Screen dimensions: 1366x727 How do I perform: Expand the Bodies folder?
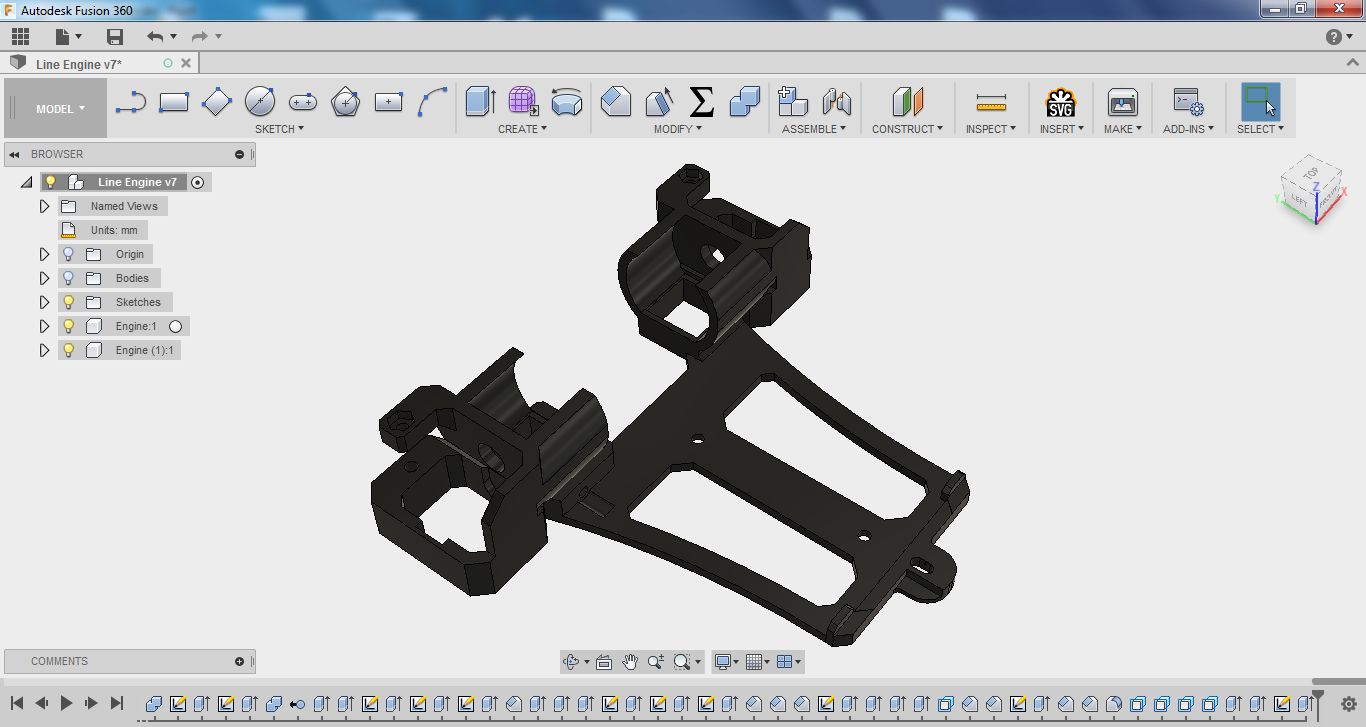[44, 278]
